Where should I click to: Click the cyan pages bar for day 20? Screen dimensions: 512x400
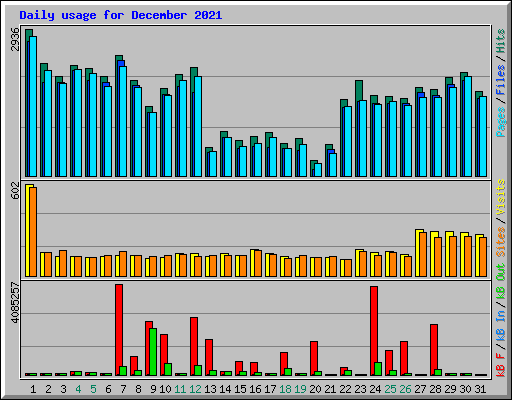(x=318, y=170)
